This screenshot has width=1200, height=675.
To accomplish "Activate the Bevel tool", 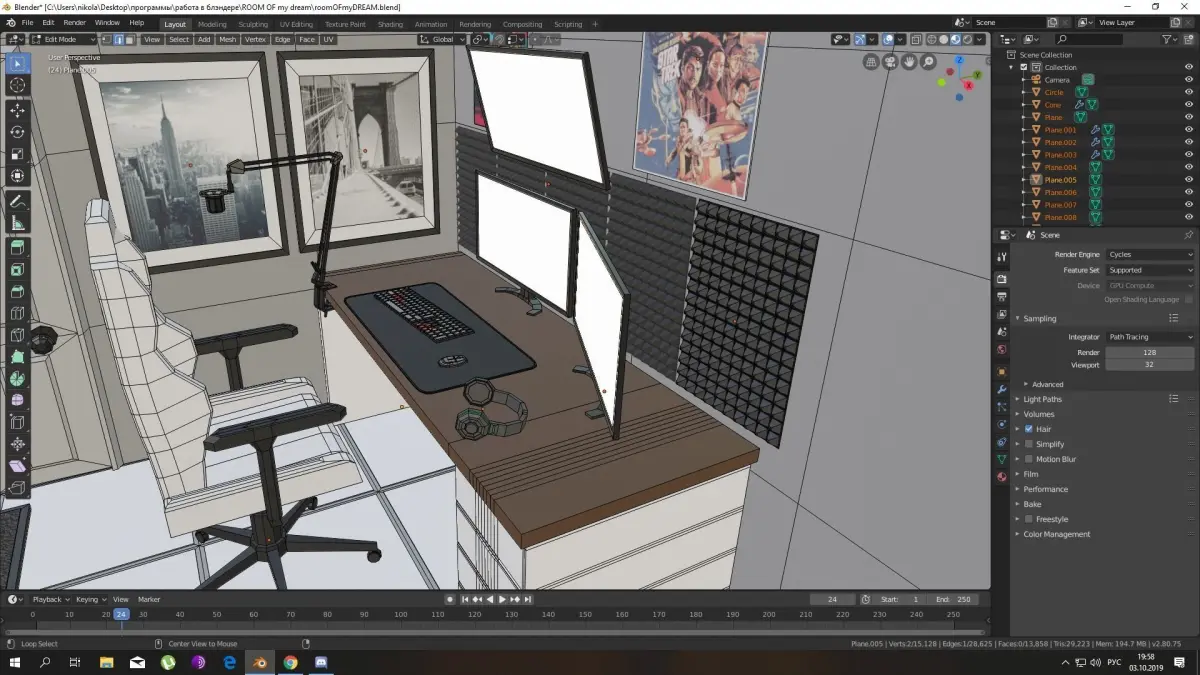I will 17,292.
